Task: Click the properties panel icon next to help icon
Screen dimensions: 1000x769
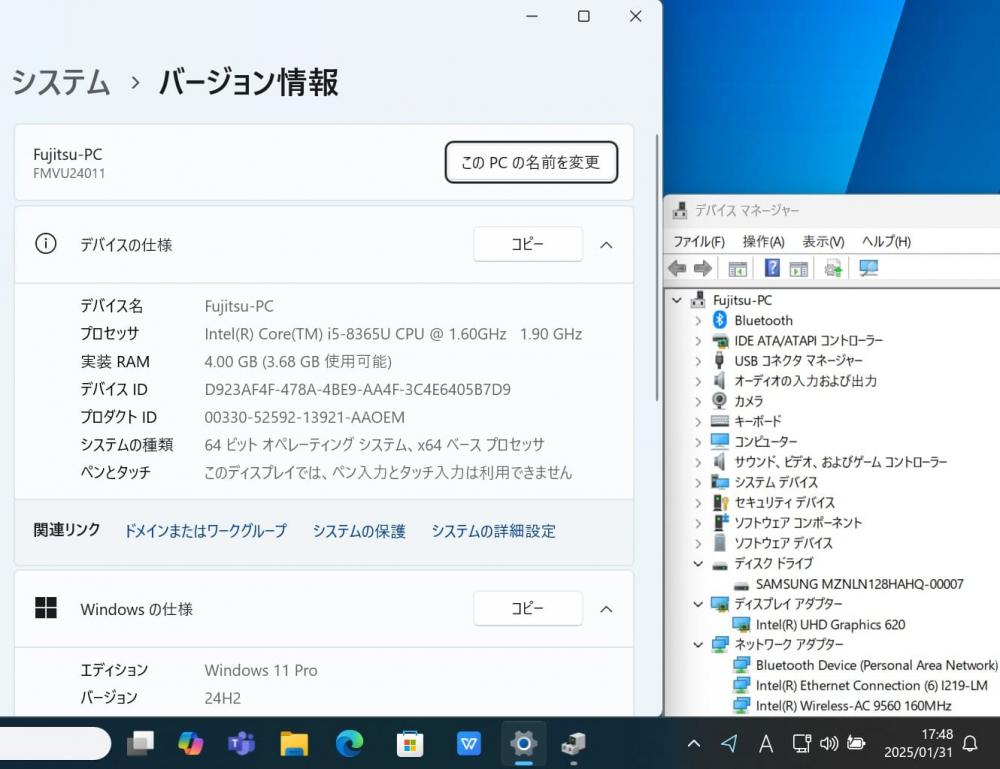Action: coord(798,269)
